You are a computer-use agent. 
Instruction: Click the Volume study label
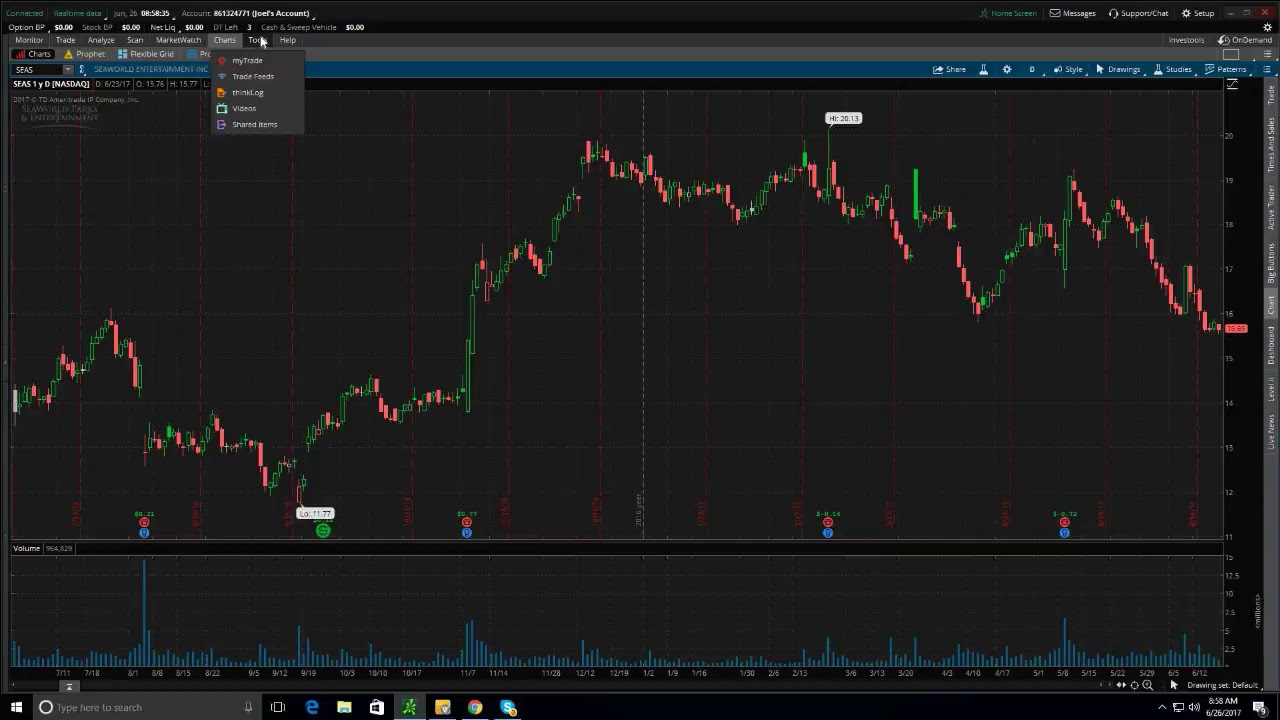pos(27,548)
